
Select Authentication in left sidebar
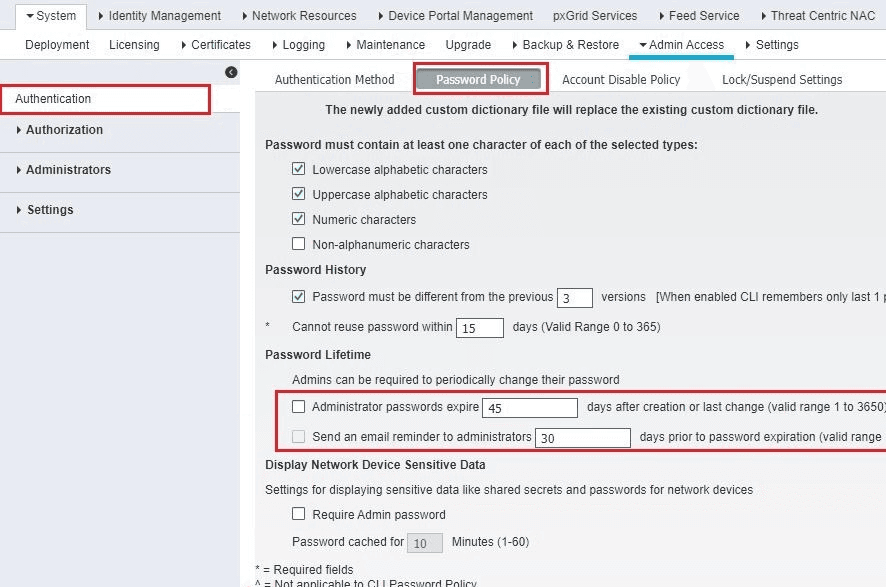click(x=53, y=99)
